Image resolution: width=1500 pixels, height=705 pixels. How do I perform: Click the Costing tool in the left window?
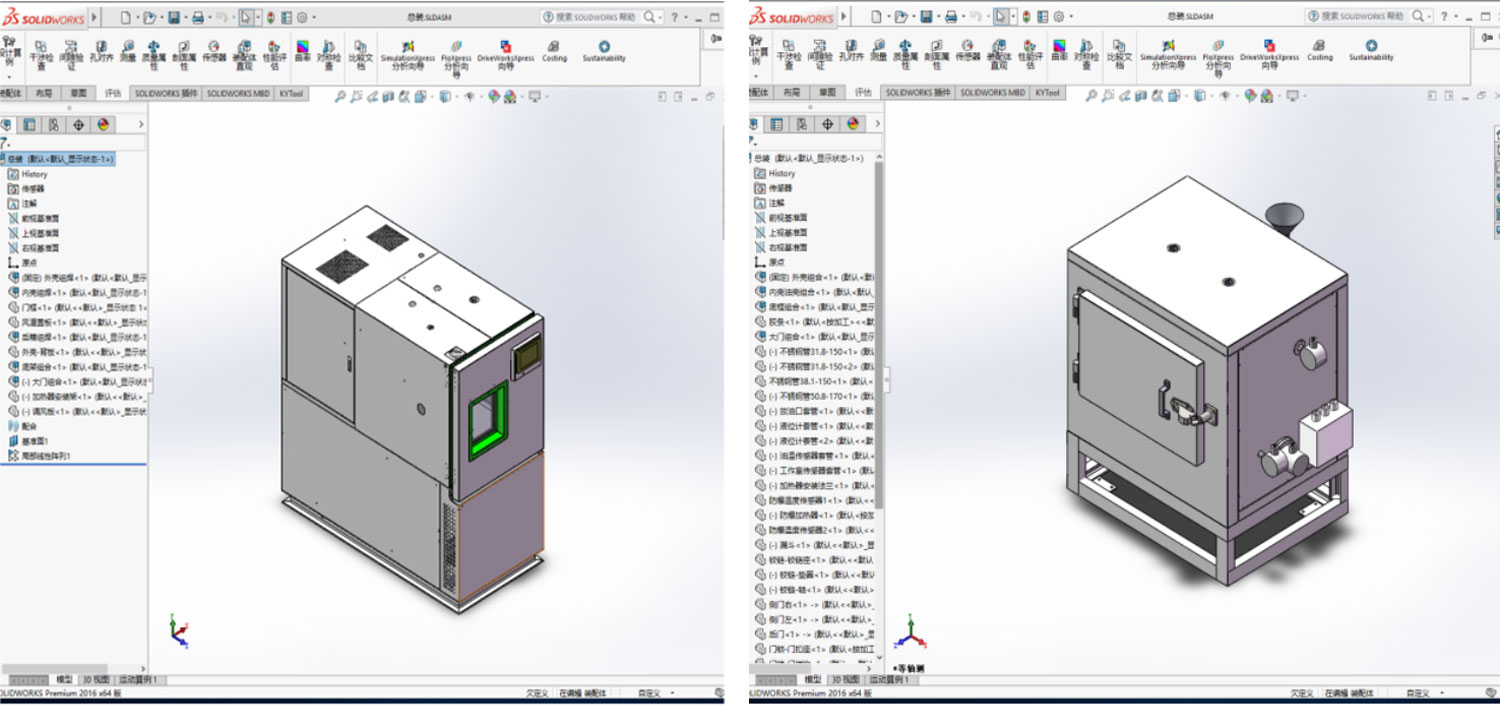pos(554,51)
